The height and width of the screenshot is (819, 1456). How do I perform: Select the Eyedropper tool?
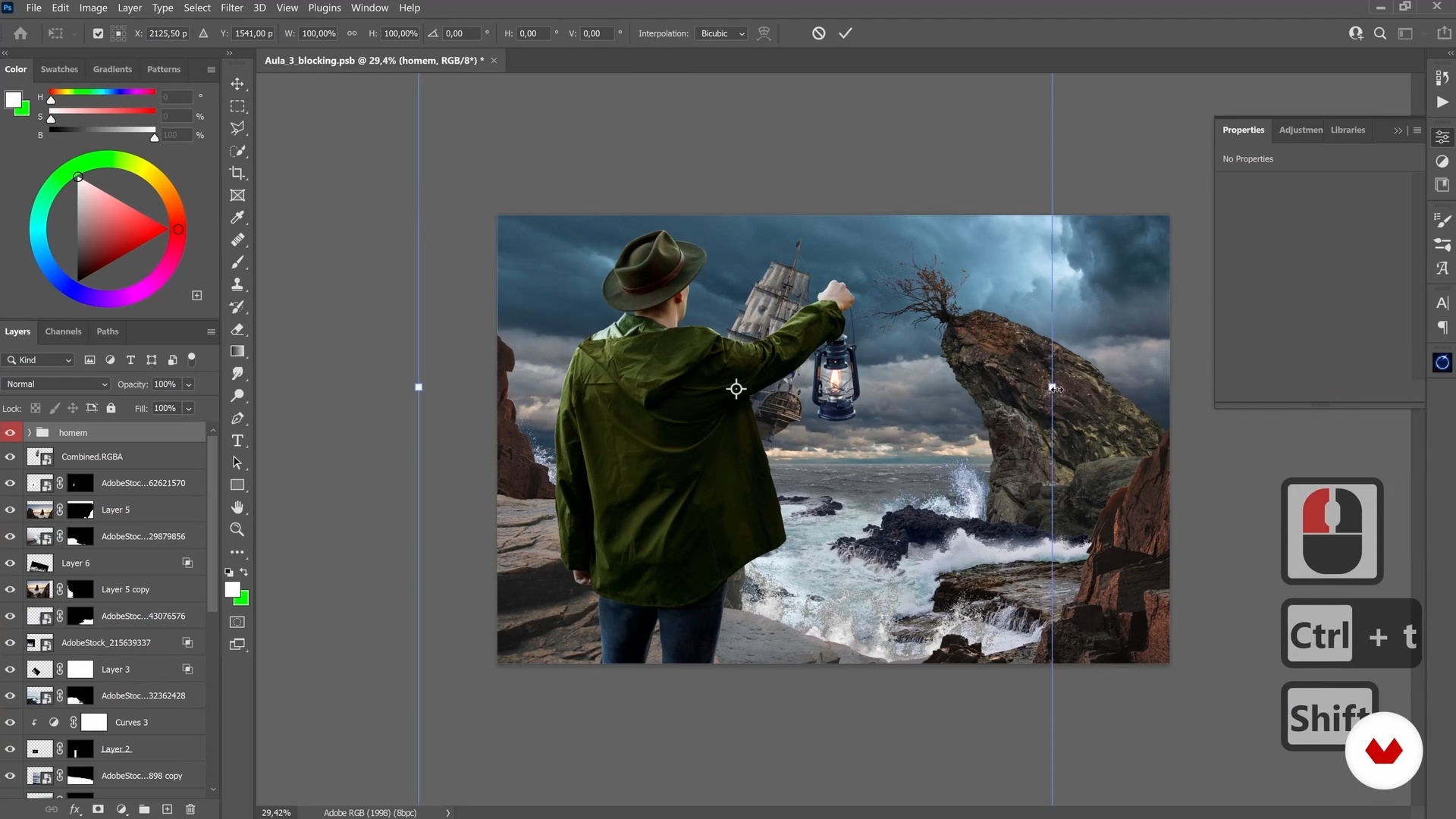pos(237,218)
